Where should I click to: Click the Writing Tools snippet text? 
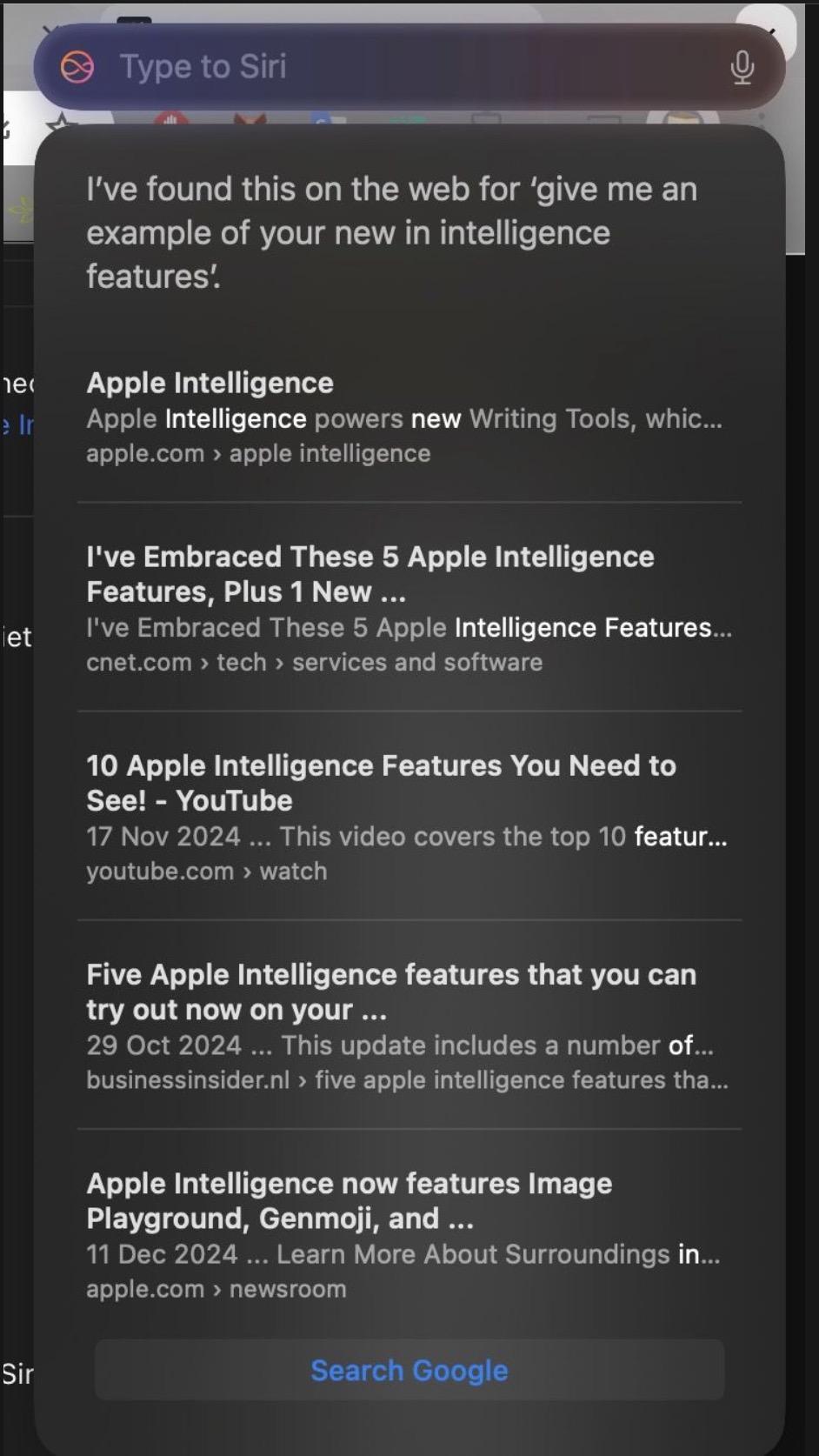[x=404, y=418]
